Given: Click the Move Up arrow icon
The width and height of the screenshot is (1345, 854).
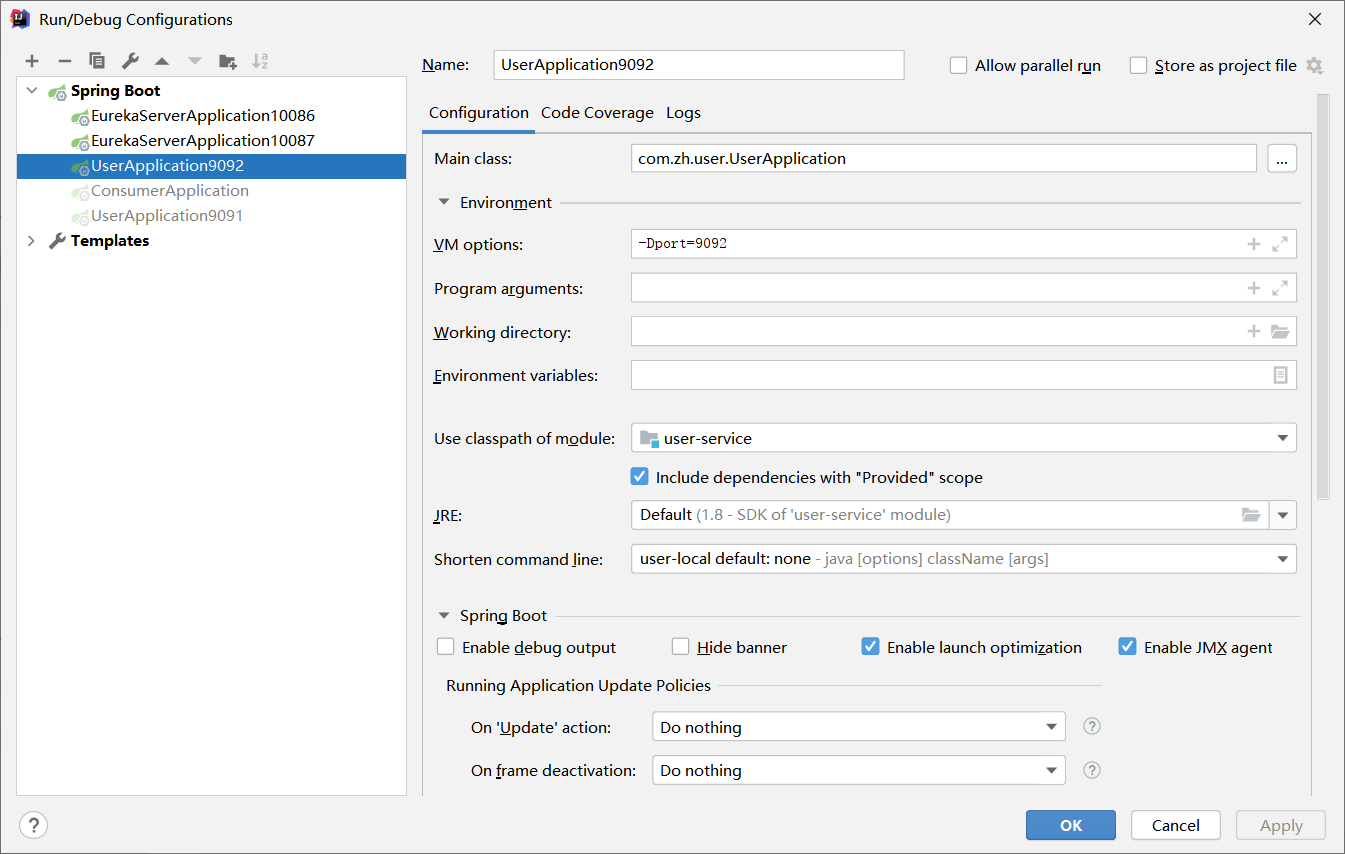Looking at the screenshot, I should pyautogui.click(x=162, y=61).
